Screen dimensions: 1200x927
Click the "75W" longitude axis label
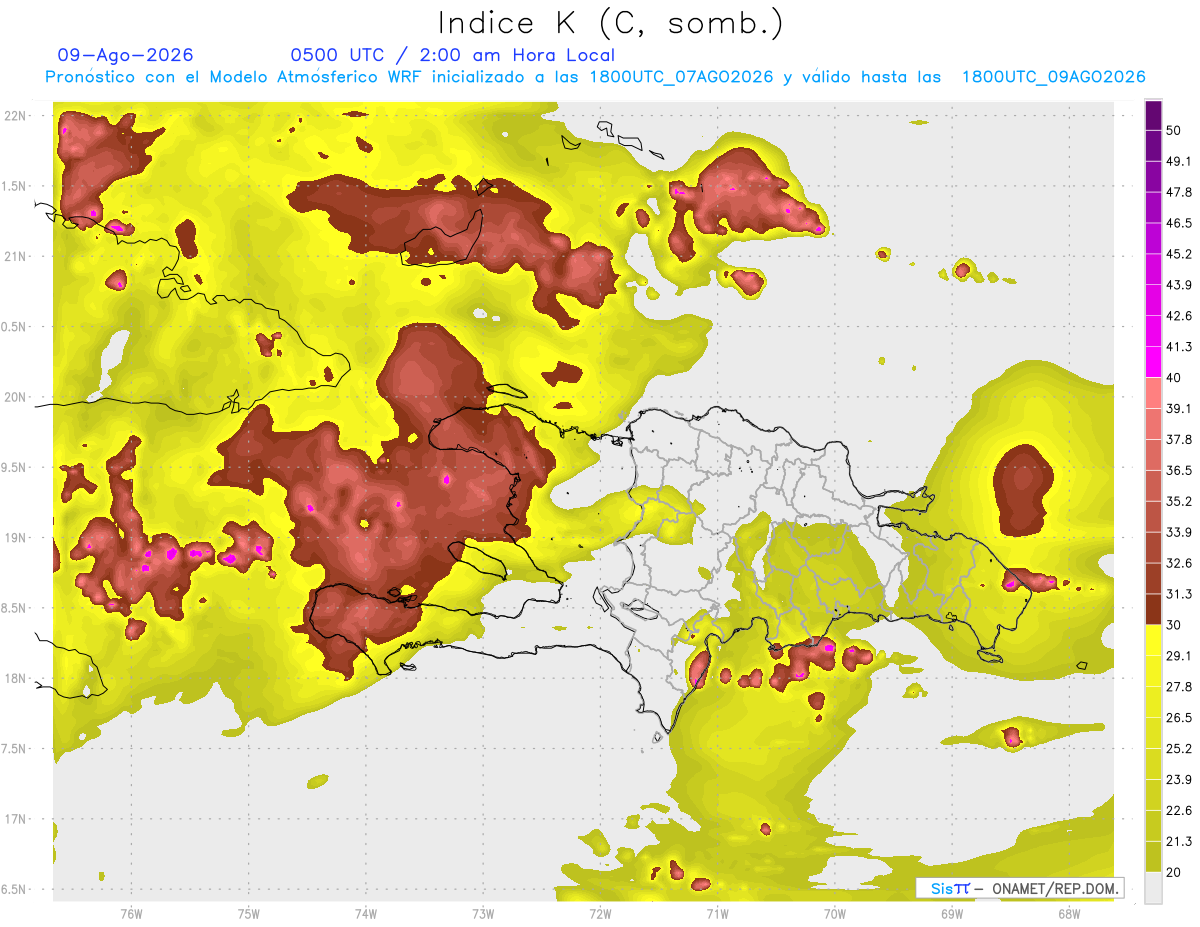pyautogui.click(x=248, y=914)
